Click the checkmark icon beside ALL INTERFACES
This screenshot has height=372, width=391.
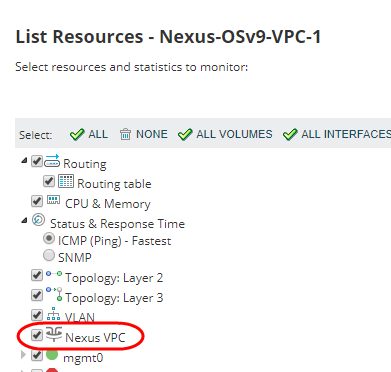pyautogui.click(x=290, y=134)
